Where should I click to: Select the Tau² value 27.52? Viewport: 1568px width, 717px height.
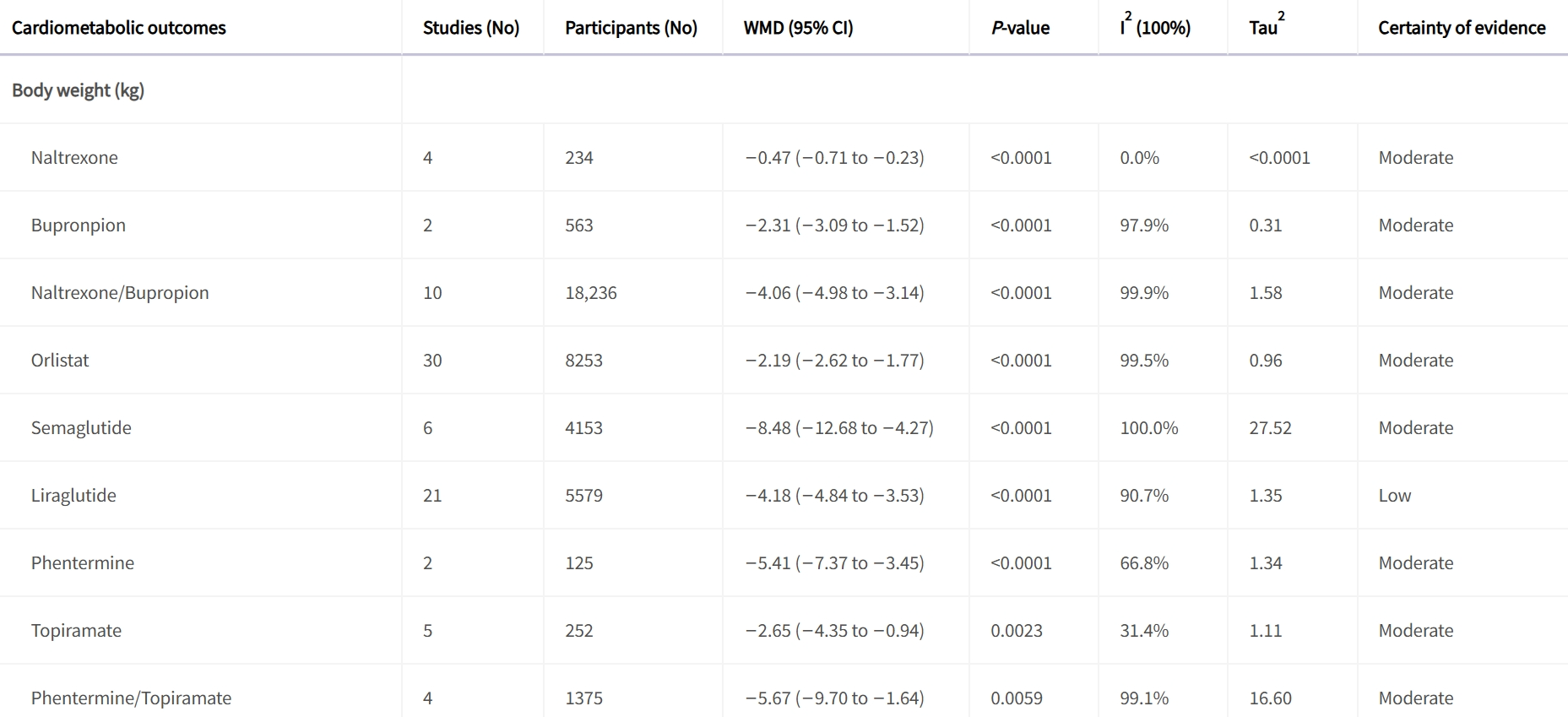[x=1270, y=428]
